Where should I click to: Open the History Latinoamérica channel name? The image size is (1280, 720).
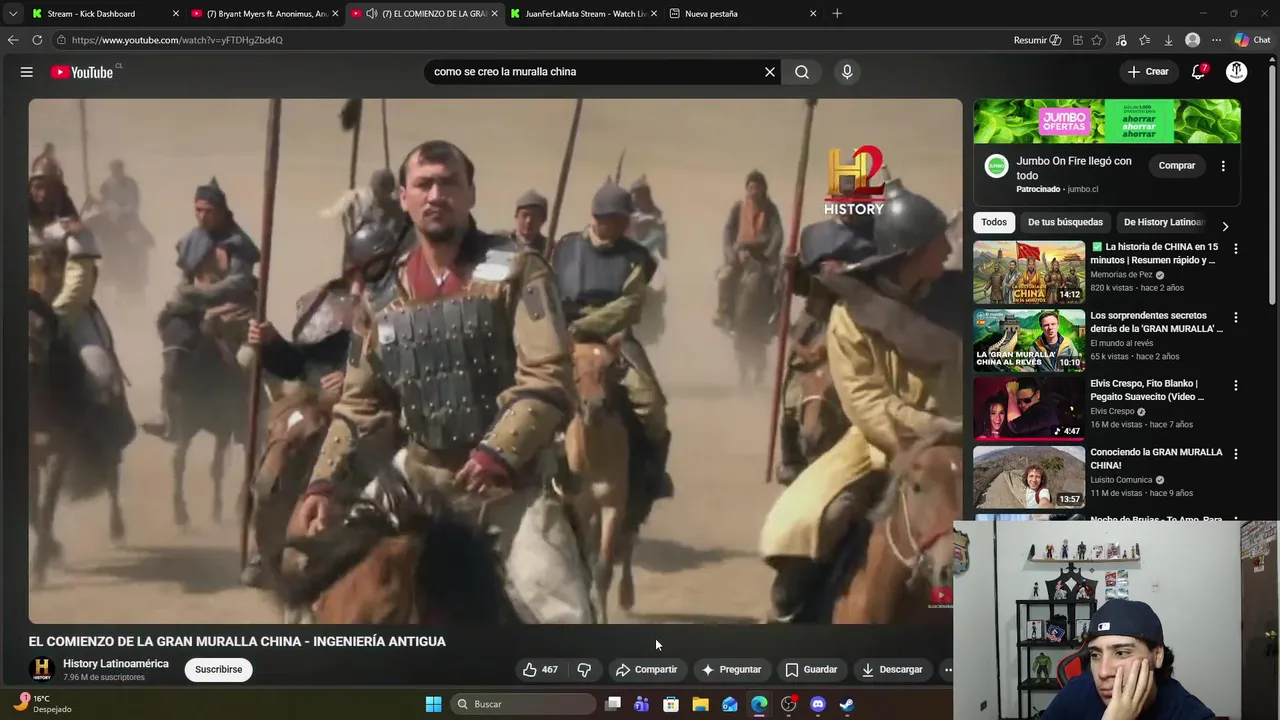pyautogui.click(x=116, y=664)
